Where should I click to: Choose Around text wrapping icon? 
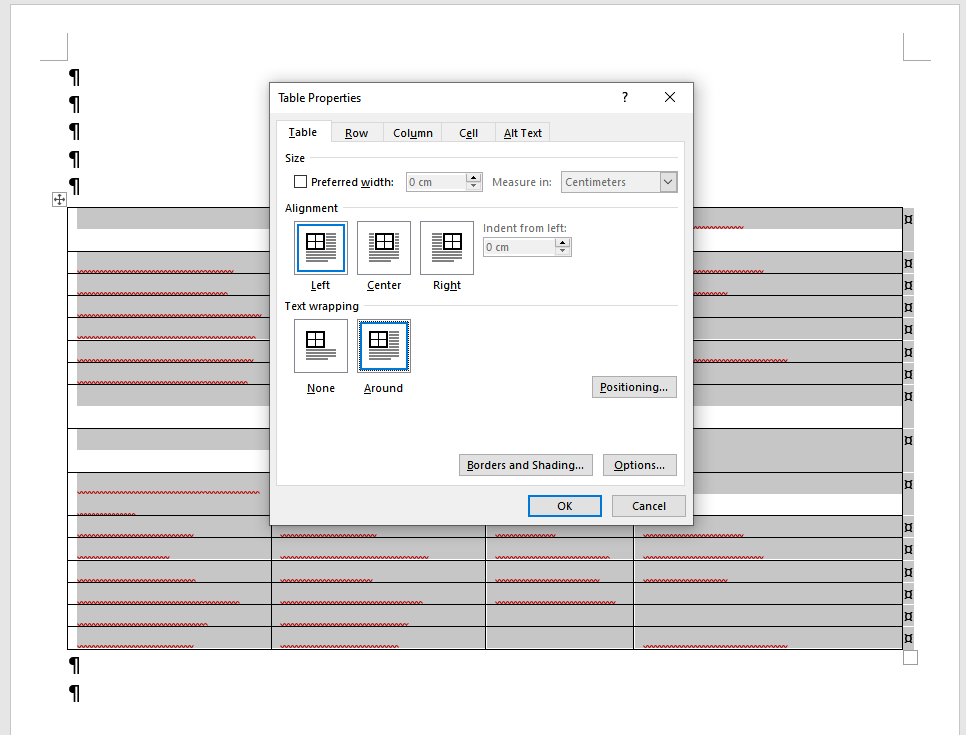(x=384, y=346)
